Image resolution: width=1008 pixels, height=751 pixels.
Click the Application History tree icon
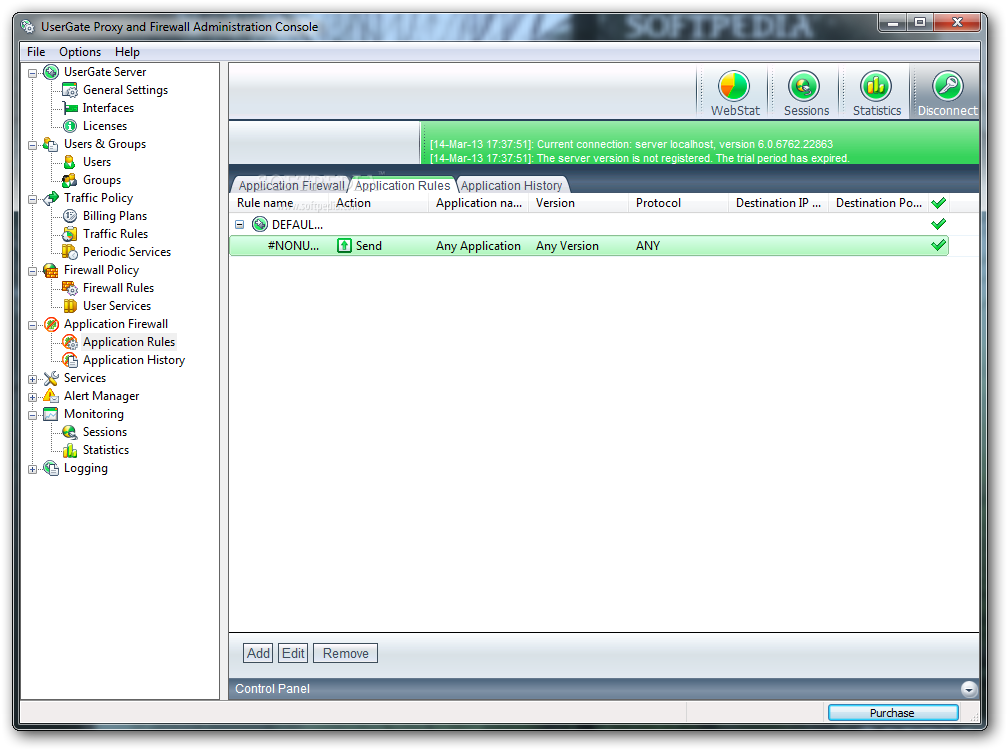pyautogui.click(x=69, y=360)
